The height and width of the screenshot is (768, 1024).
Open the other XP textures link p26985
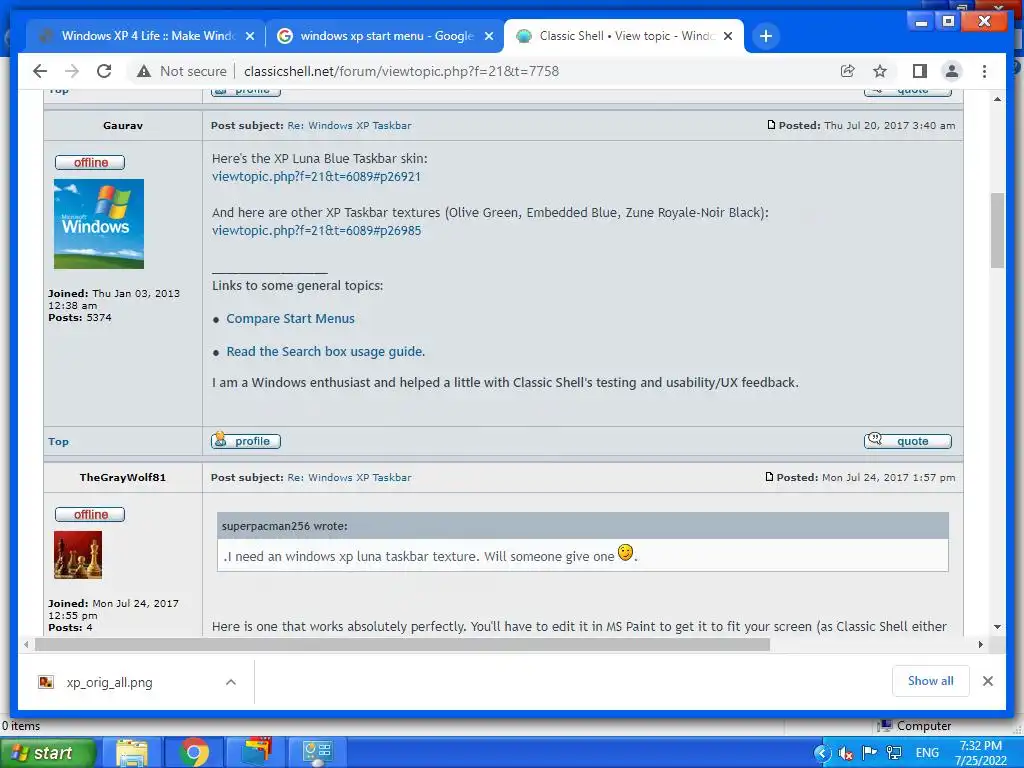[316, 231]
